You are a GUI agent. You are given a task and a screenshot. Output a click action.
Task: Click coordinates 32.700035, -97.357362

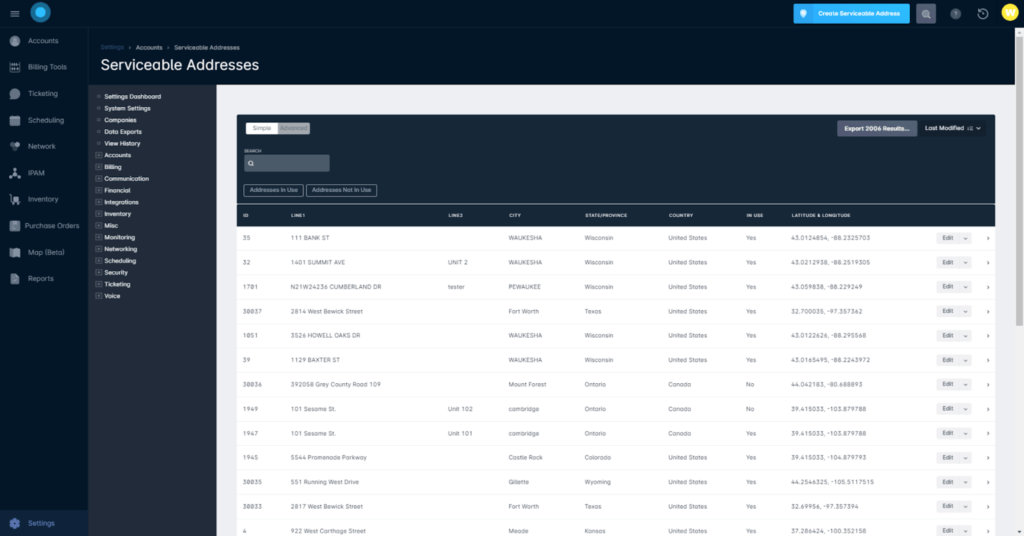point(826,311)
